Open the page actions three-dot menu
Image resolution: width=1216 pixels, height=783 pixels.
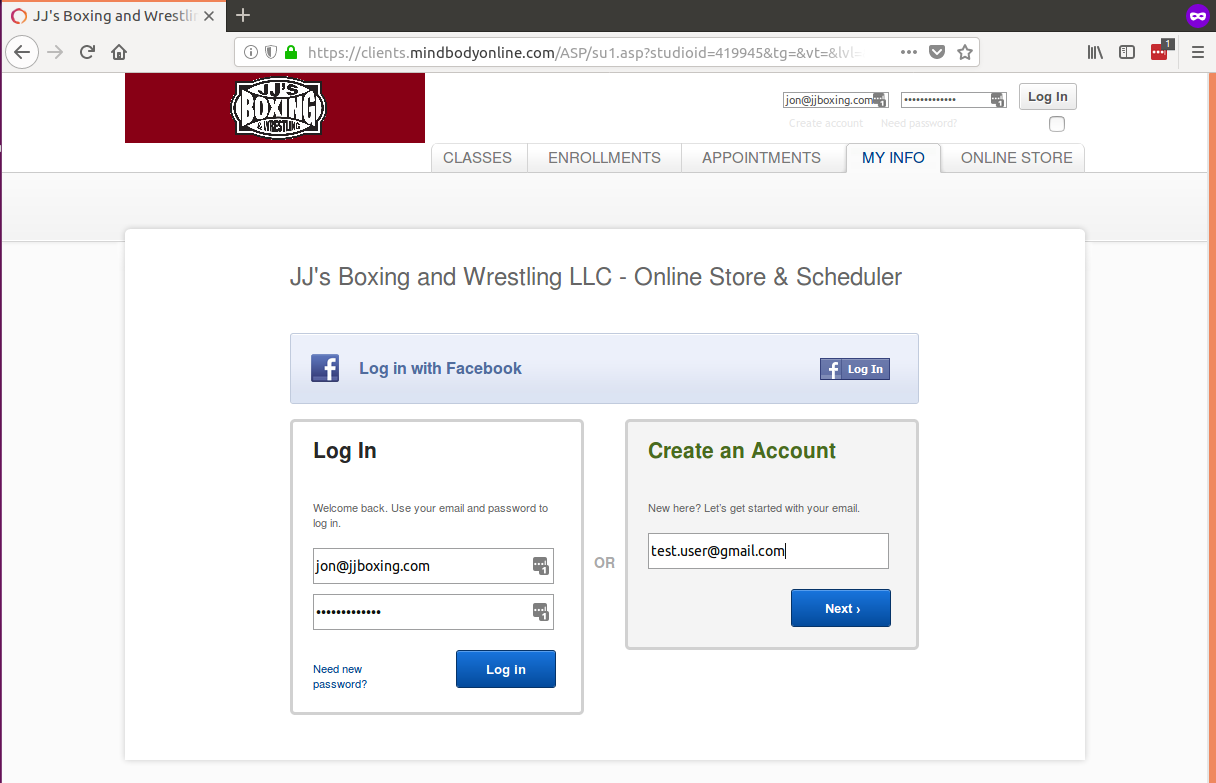coord(908,52)
